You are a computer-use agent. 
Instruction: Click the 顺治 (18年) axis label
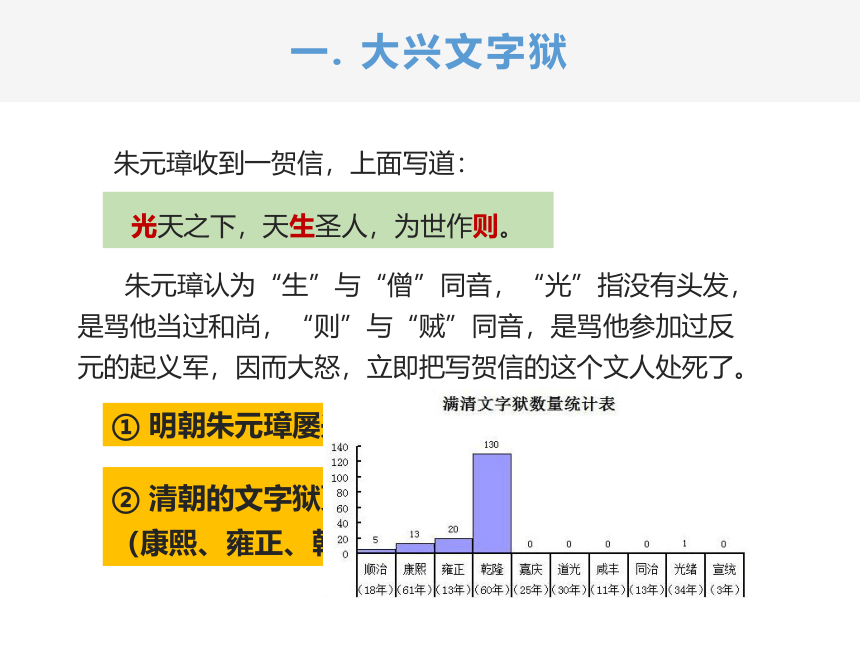point(376,579)
